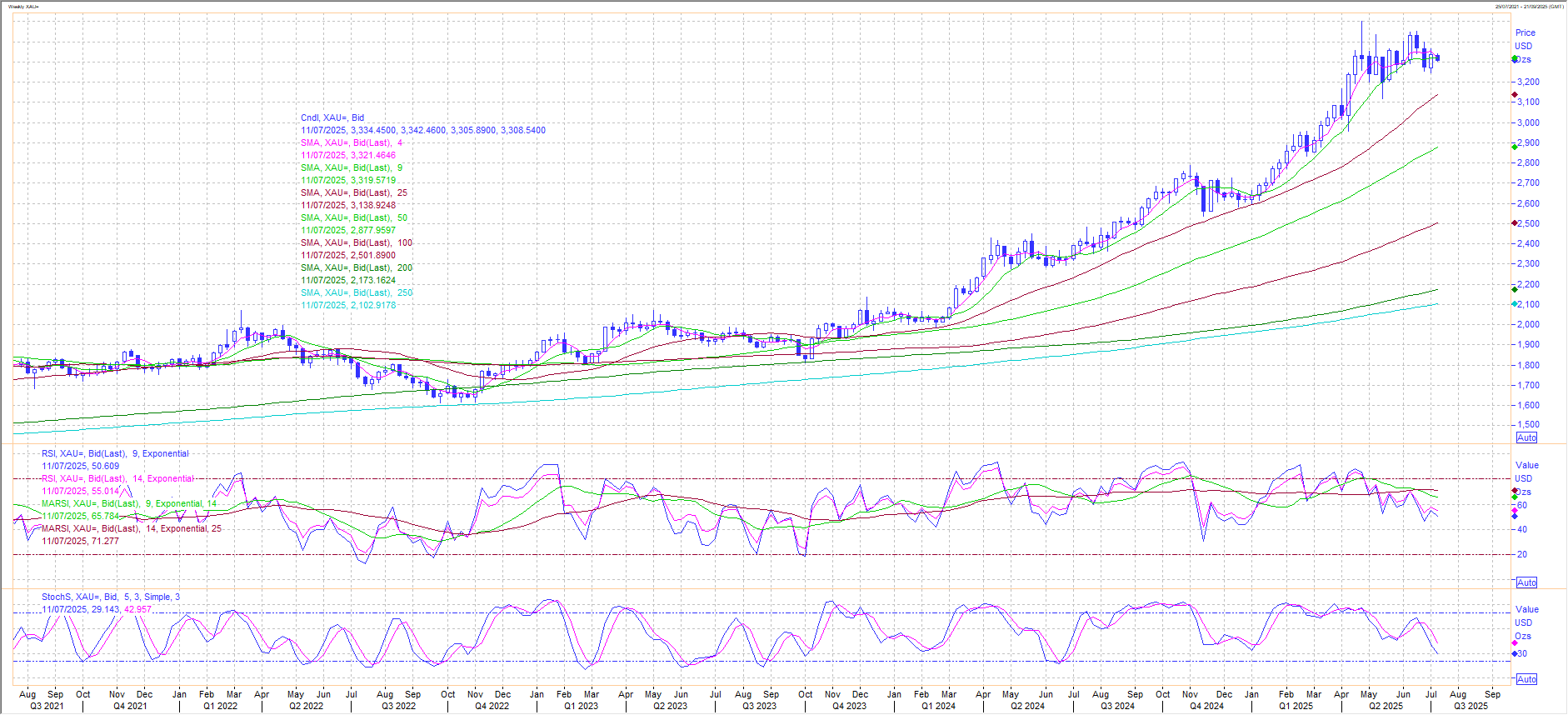Viewport: 1568px width, 715px height.
Task: Click the Auto scale button of the Stochastic pane
Action: tap(1526, 679)
